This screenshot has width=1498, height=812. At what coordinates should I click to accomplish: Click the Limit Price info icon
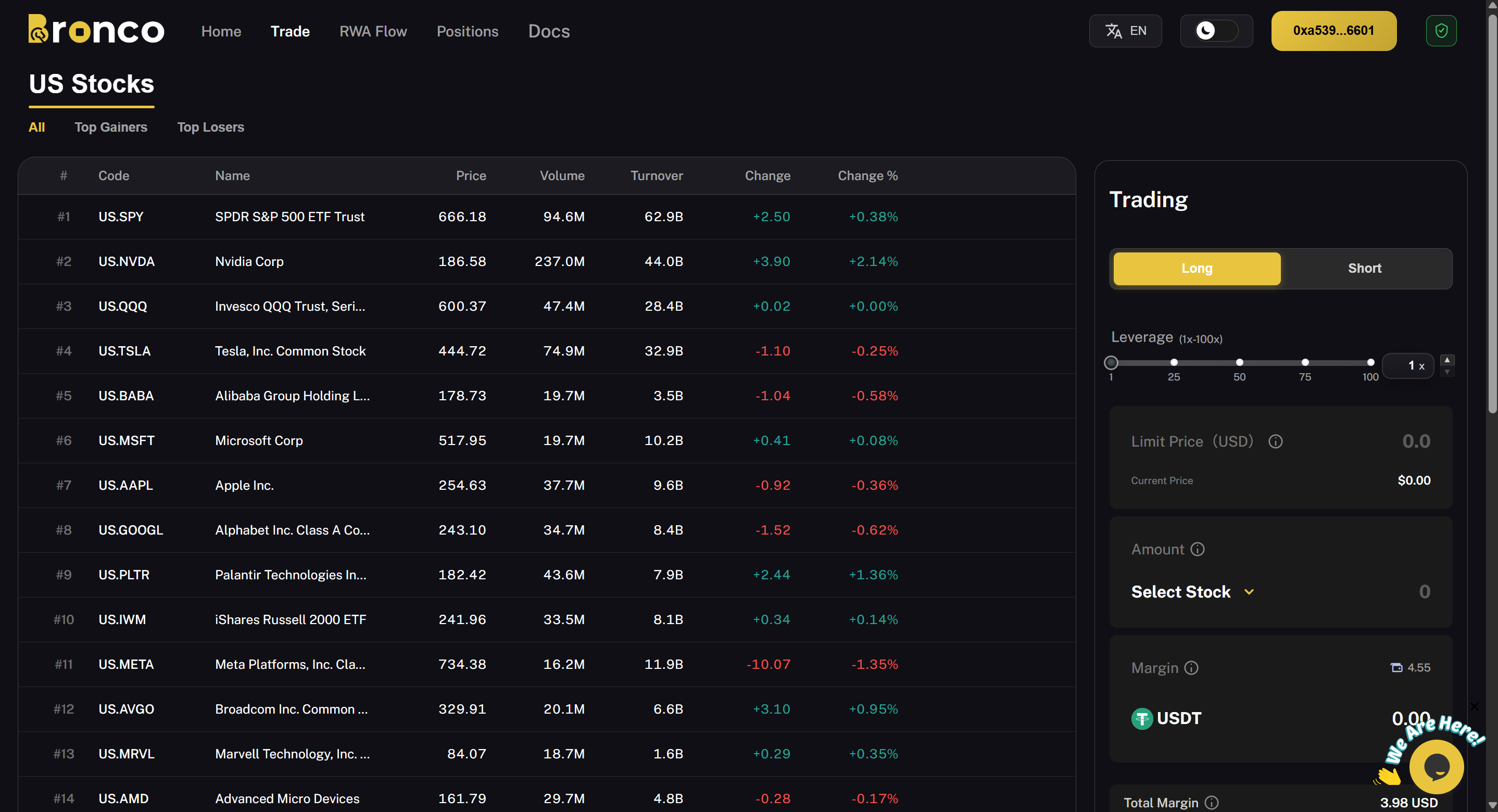tap(1275, 442)
